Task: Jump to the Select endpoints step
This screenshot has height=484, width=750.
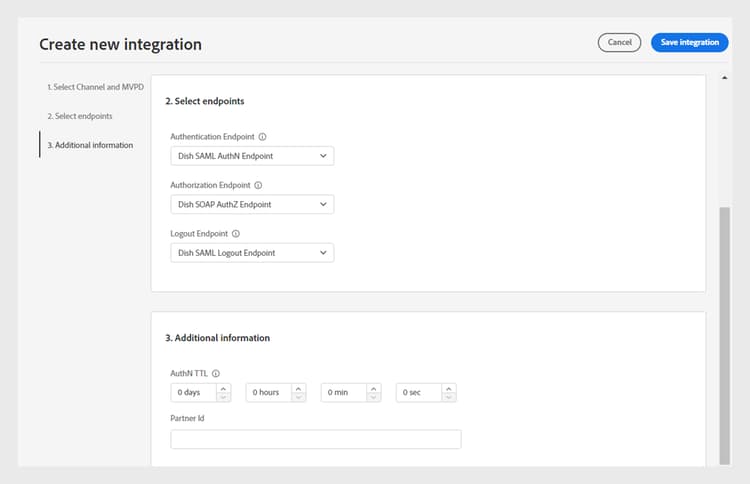Action: point(79,116)
